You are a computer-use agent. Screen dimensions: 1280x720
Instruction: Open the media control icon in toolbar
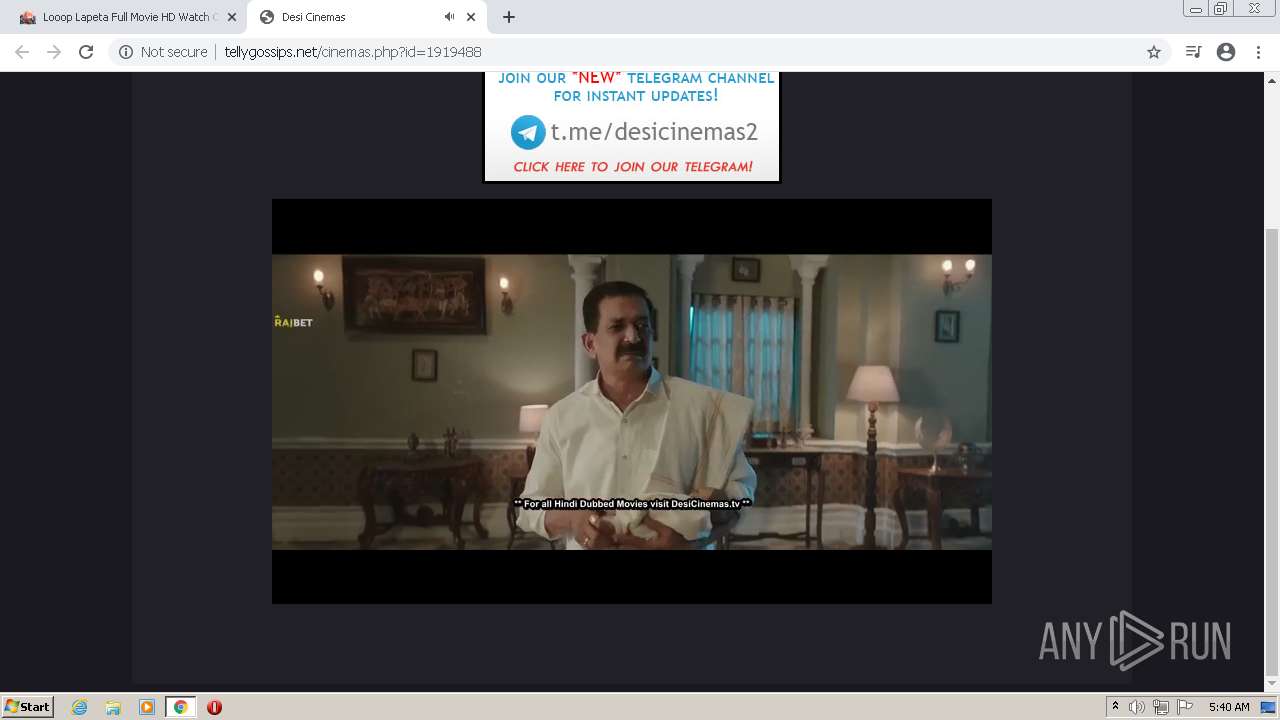[1193, 52]
